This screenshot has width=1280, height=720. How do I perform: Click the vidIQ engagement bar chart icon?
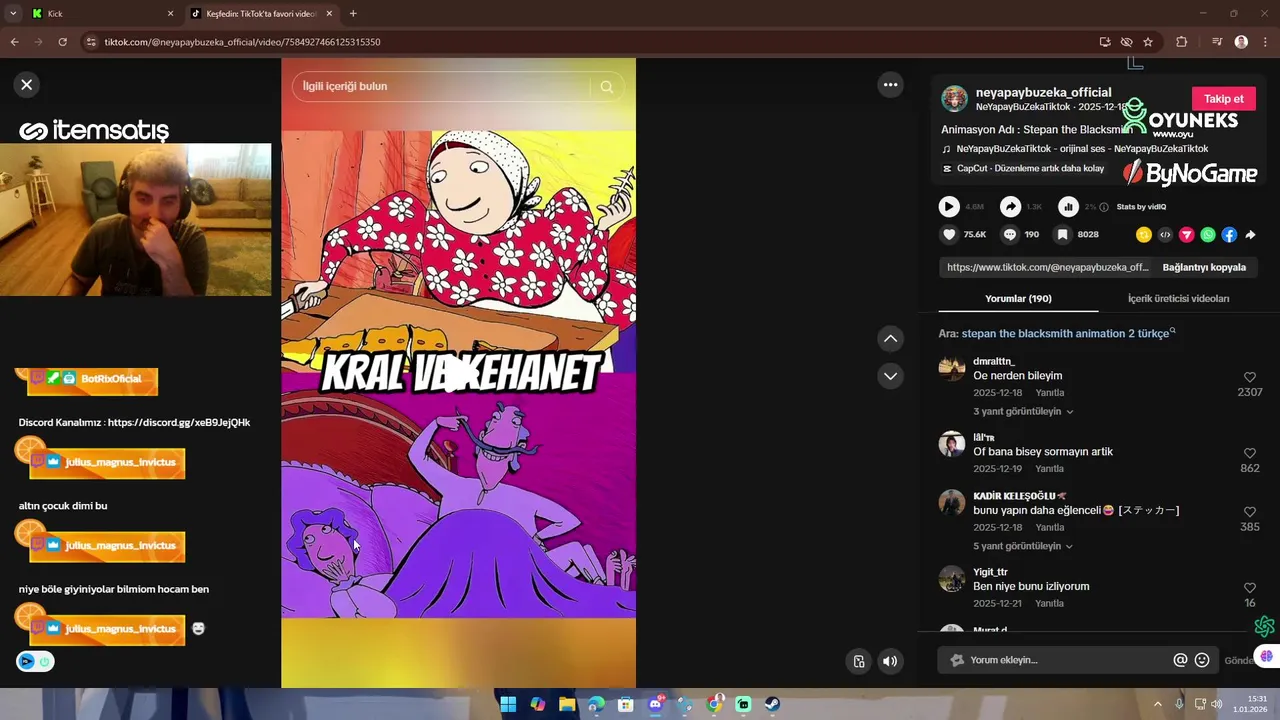click(1068, 207)
